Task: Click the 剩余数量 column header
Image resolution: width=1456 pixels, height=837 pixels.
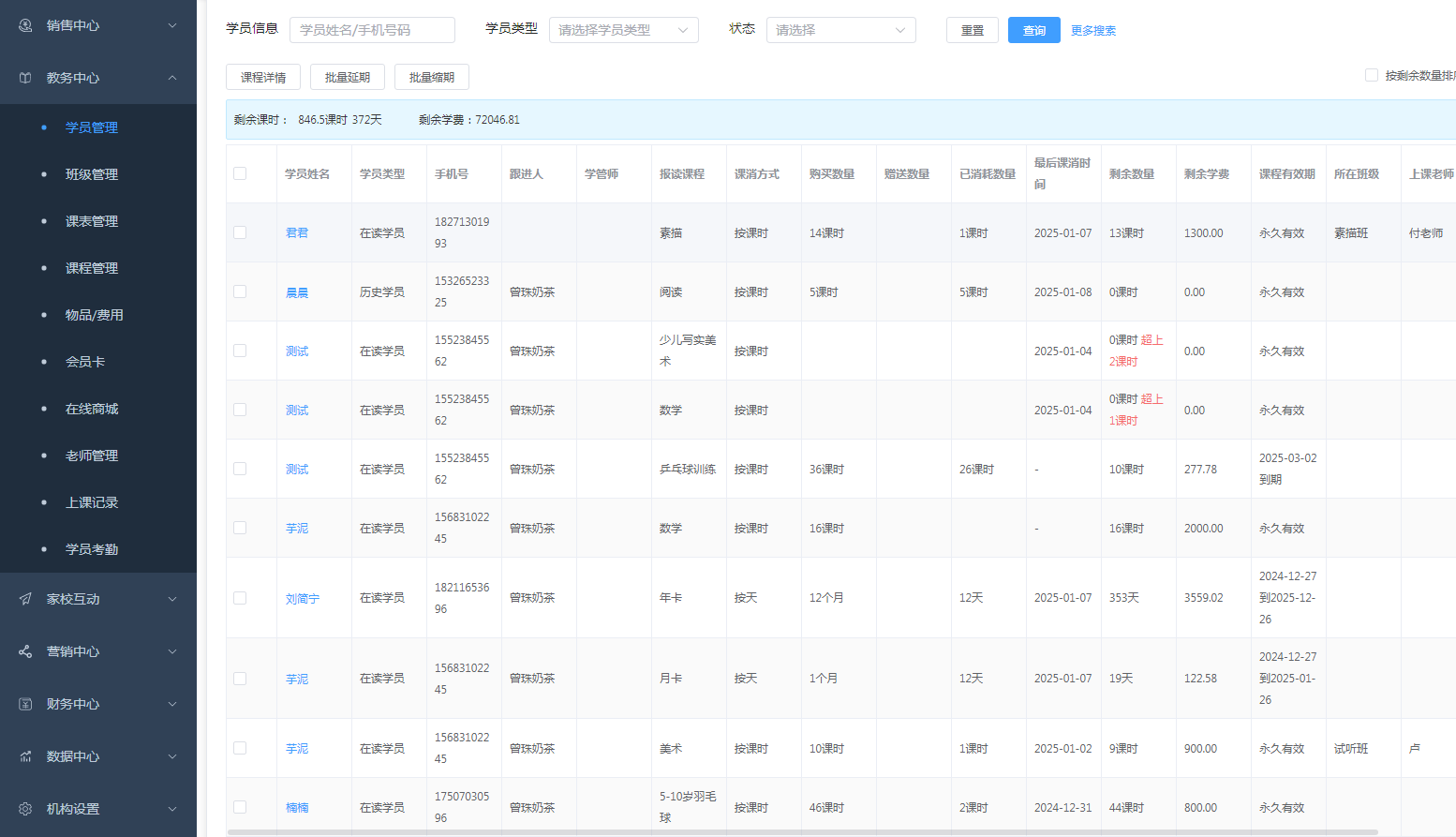Action: click(1132, 174)
